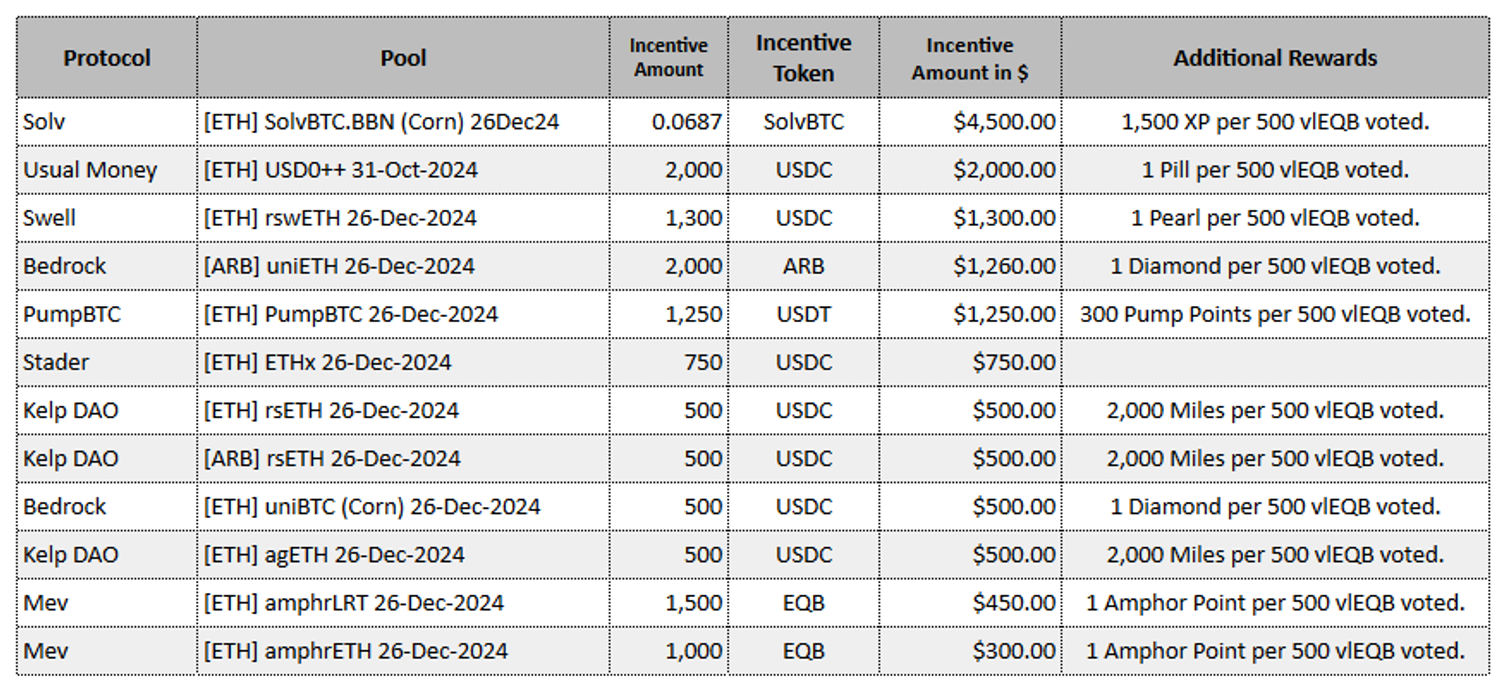Select the Pool column header
This screenshot has width=1500, height=684.
click(x=403, y=58)
